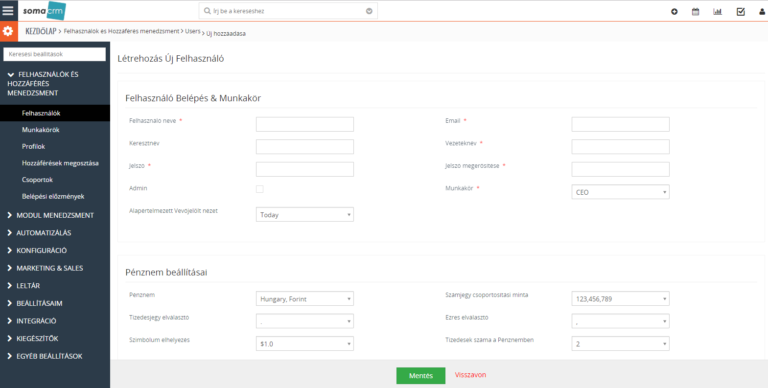Toggle the Admin checkbox
768x388 pixels.
pos(260,189)
